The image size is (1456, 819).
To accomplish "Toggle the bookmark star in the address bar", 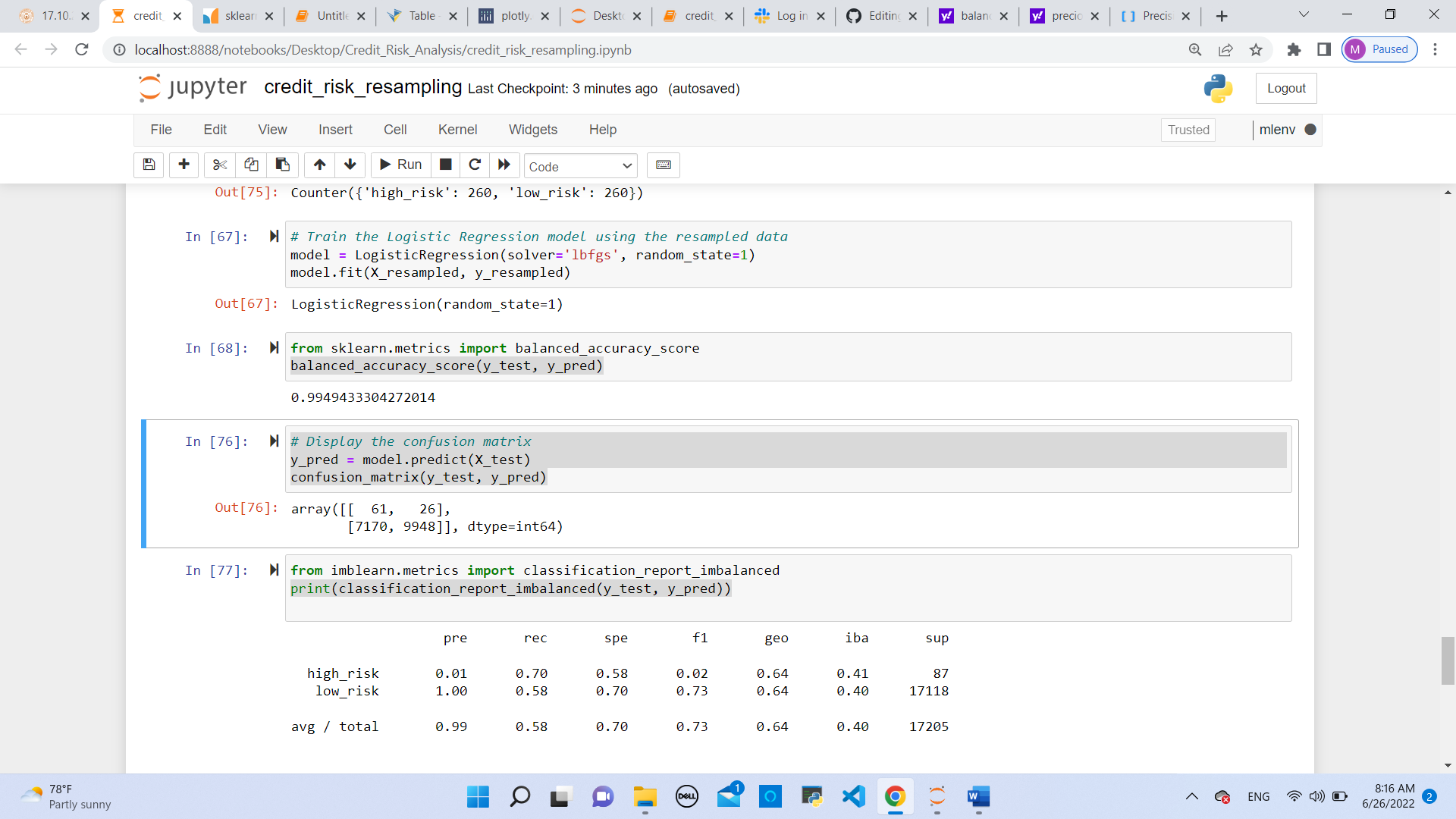I will (1256, 50).
